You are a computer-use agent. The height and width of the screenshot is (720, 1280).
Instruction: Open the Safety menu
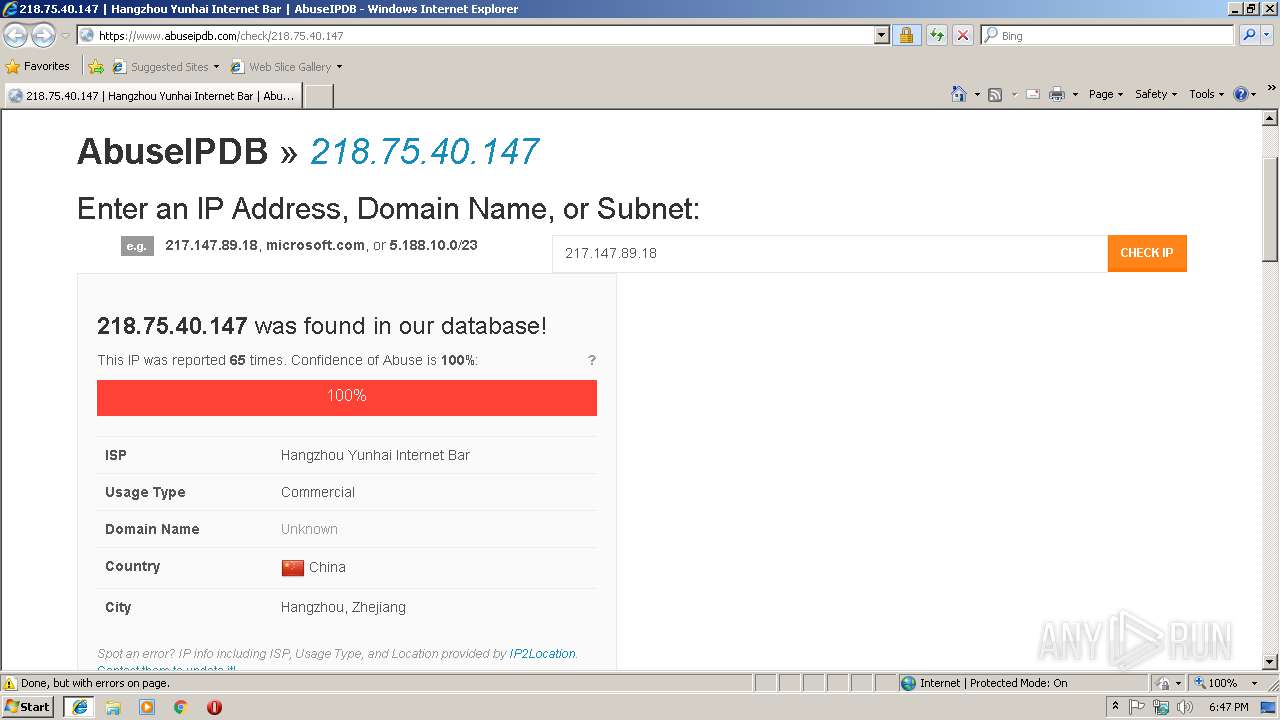tap(1156, 94)
